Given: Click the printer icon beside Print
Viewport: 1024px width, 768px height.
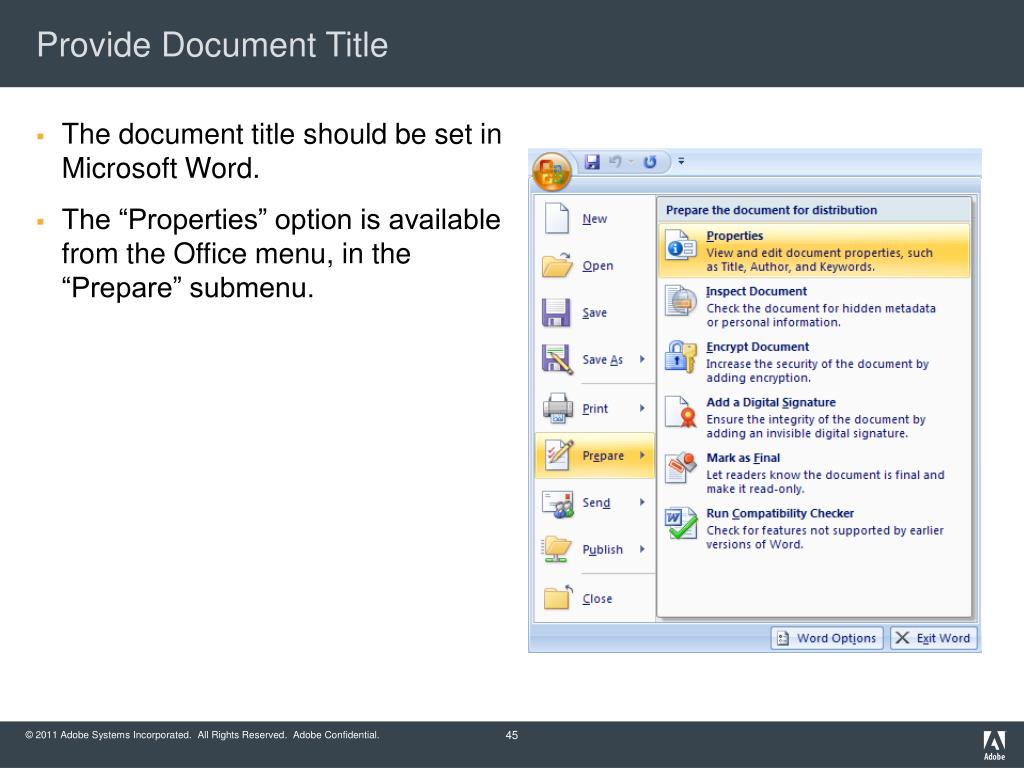Looking at the screenshot, I should [558, 408].
